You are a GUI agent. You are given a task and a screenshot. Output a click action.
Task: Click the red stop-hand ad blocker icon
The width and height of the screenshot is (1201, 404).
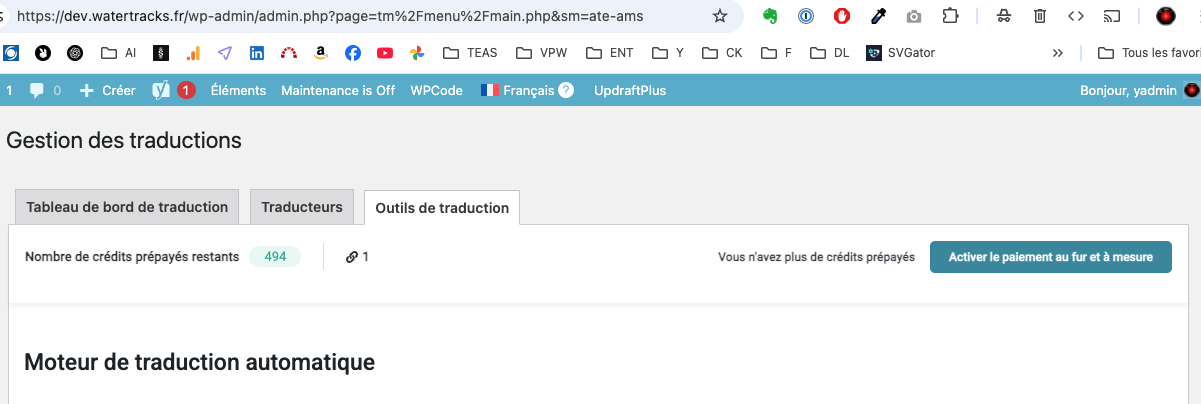842,16
